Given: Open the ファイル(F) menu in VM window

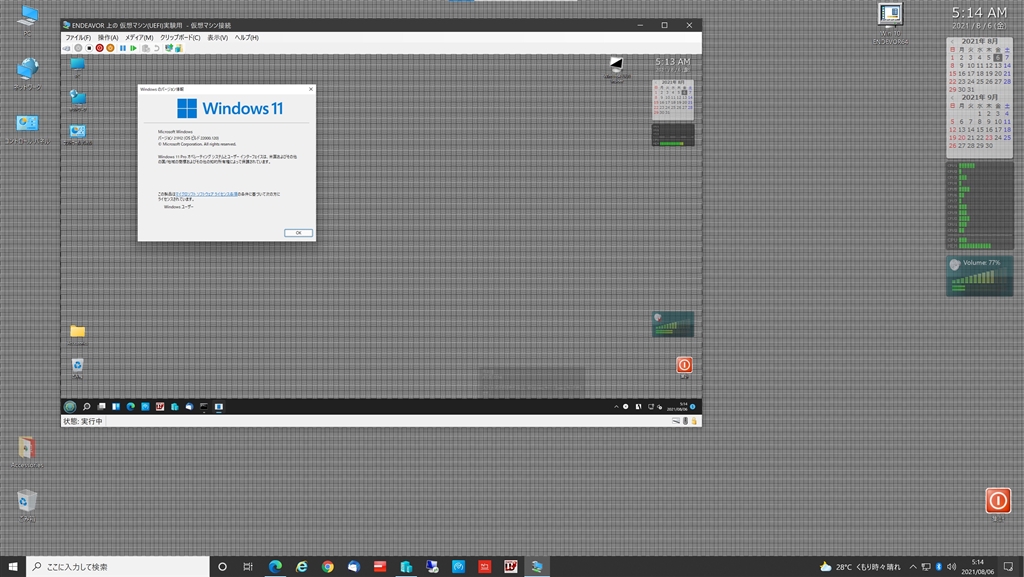Looking at the screenshot, I should click(x=78, y=38).
